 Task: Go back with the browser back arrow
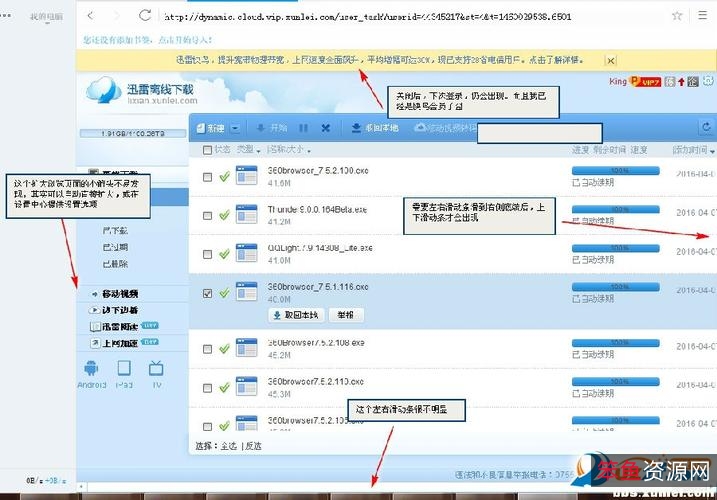(91, 16)
